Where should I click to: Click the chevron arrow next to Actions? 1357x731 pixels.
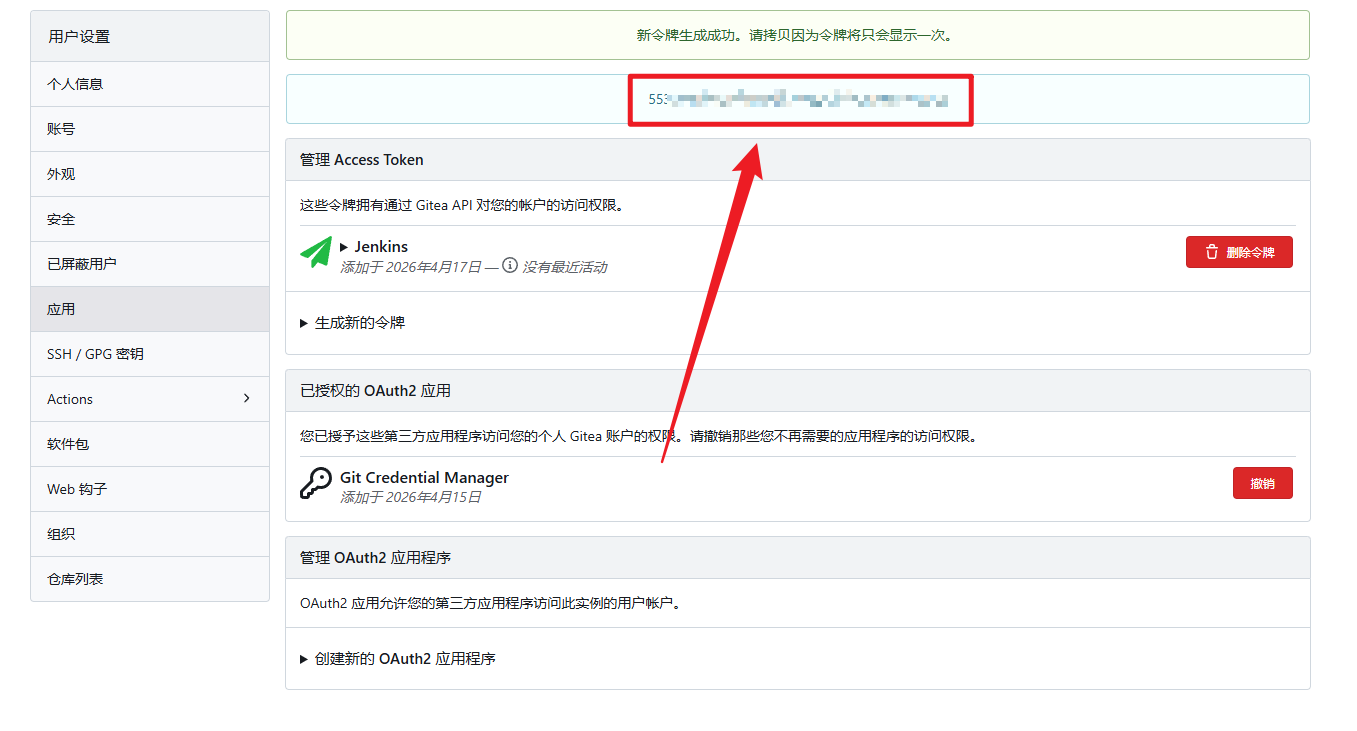point(247,399)
